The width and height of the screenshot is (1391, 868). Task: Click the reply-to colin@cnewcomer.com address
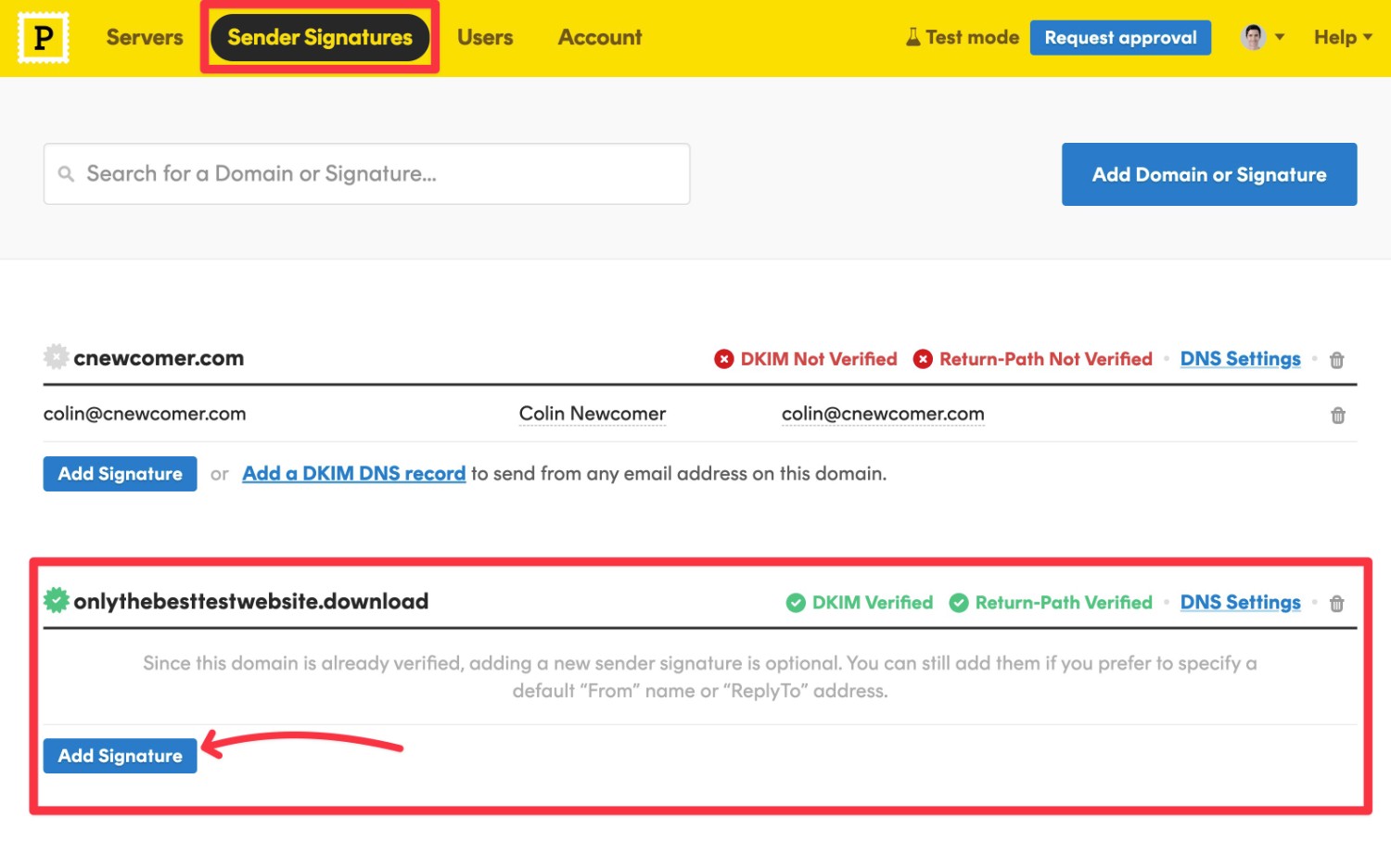click(883, 414)
